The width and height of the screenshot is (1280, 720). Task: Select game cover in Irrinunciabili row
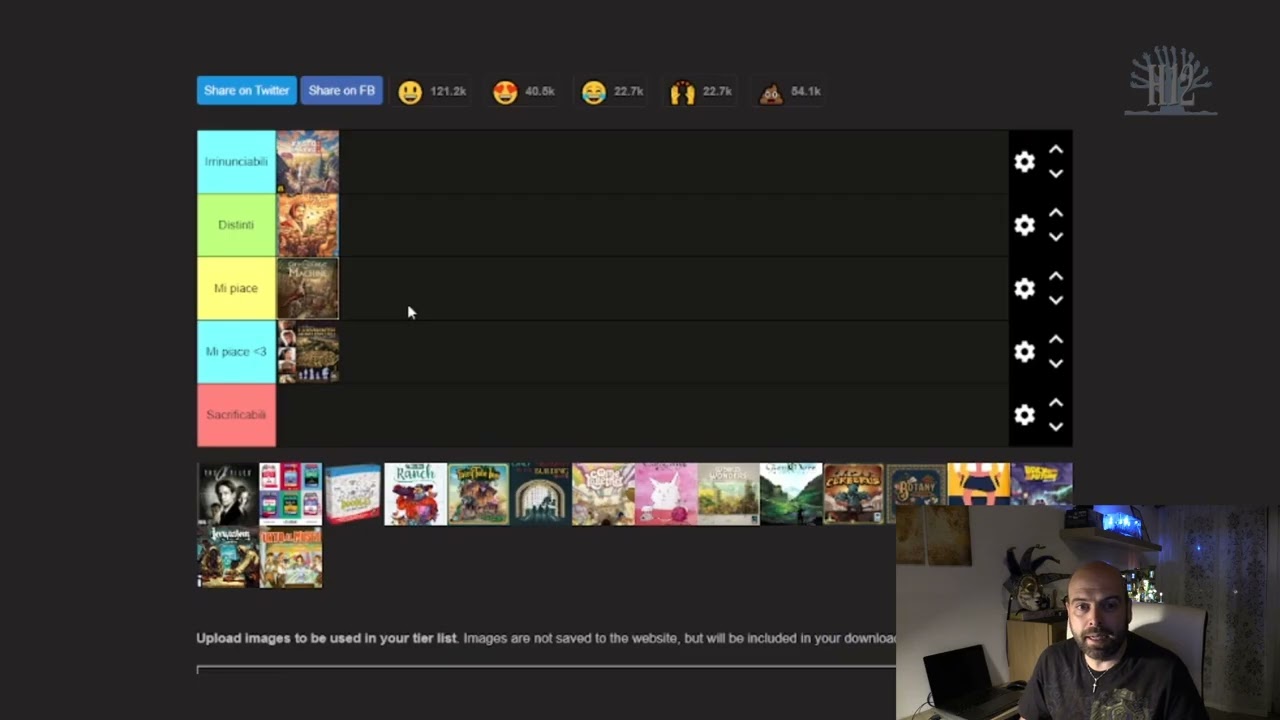[x=308, y=161]
